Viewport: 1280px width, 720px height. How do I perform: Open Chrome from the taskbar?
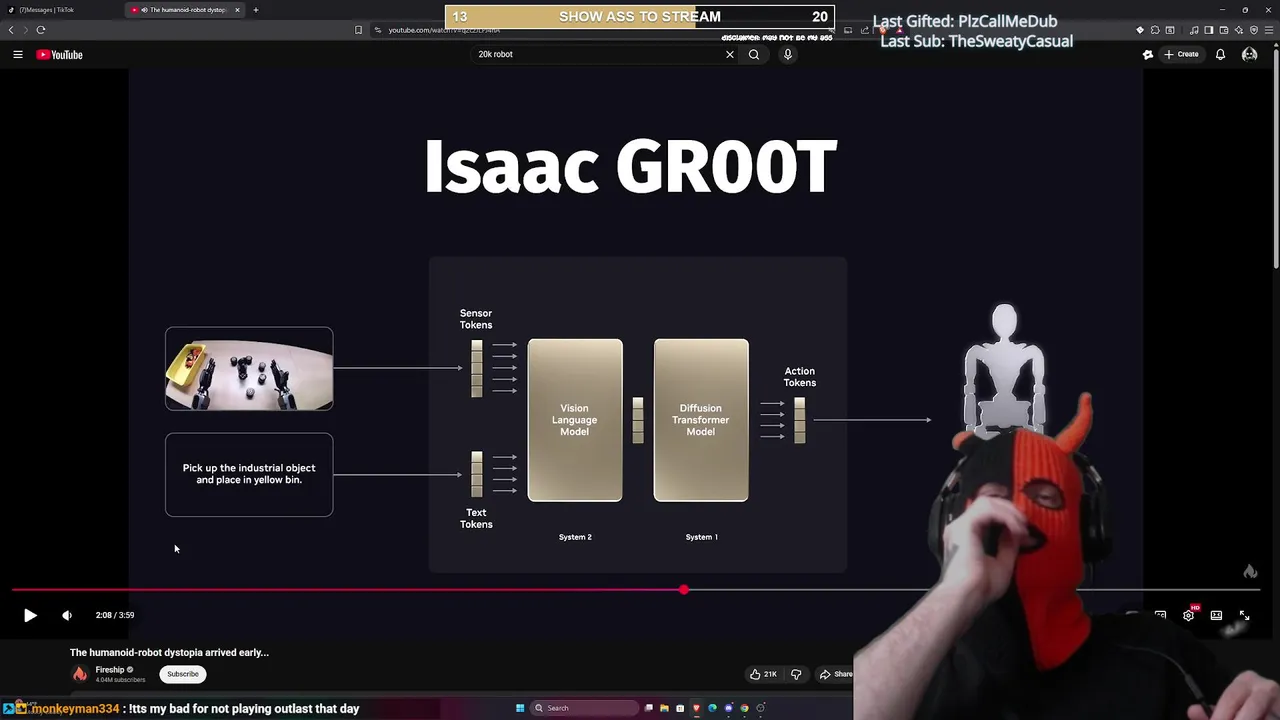click(744, 708)
